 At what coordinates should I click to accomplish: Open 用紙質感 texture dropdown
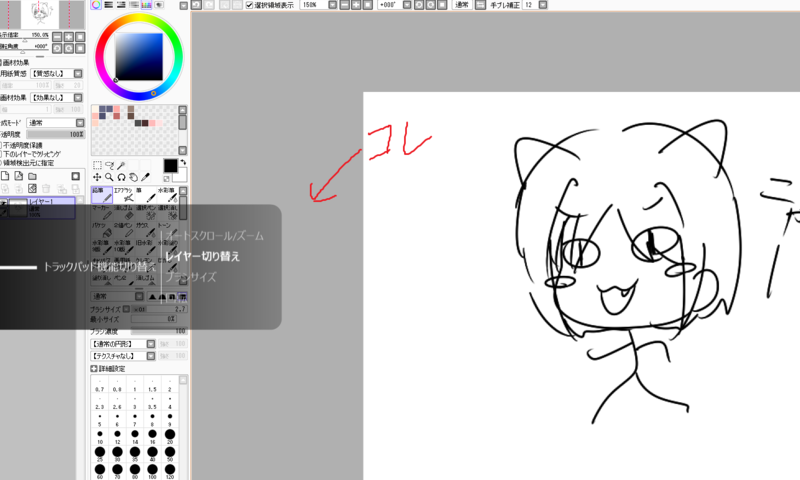78,73
